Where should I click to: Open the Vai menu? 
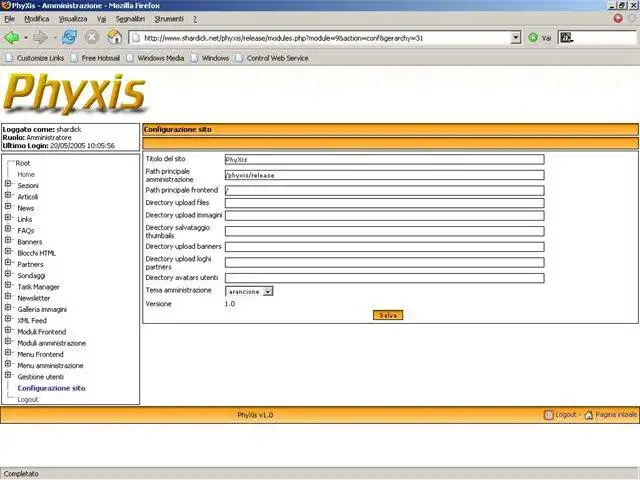click(101, 19)
